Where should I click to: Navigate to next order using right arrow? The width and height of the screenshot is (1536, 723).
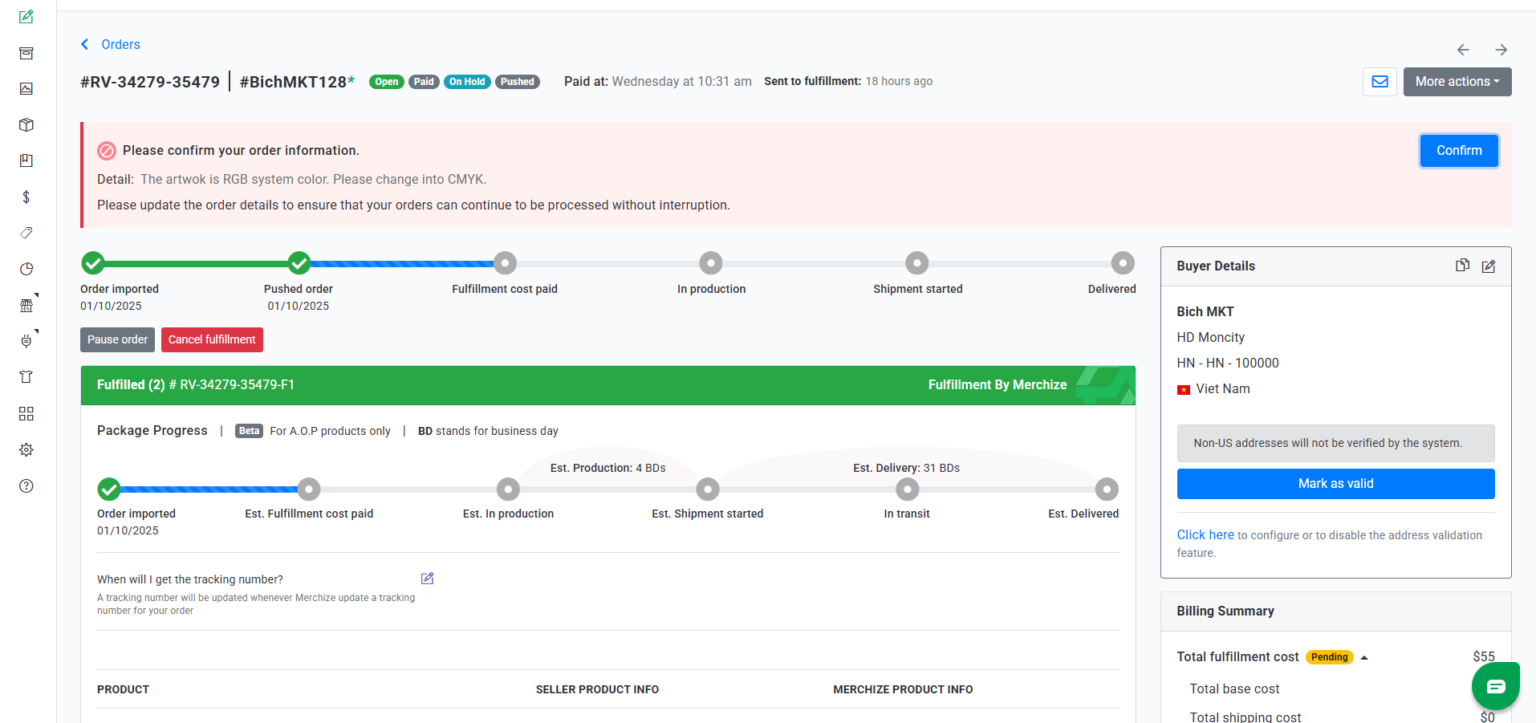pyautogui.click(x=1500, y=48)
